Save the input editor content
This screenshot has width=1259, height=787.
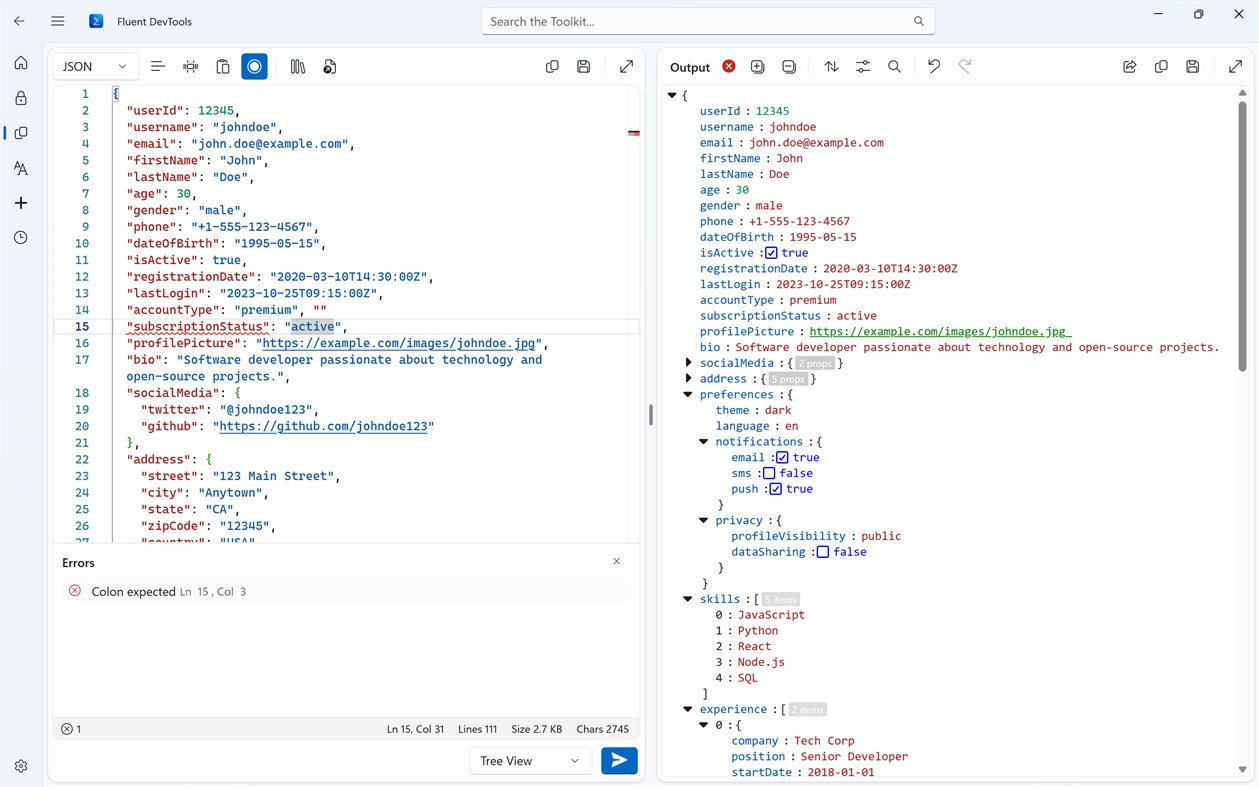click(584, 67)
